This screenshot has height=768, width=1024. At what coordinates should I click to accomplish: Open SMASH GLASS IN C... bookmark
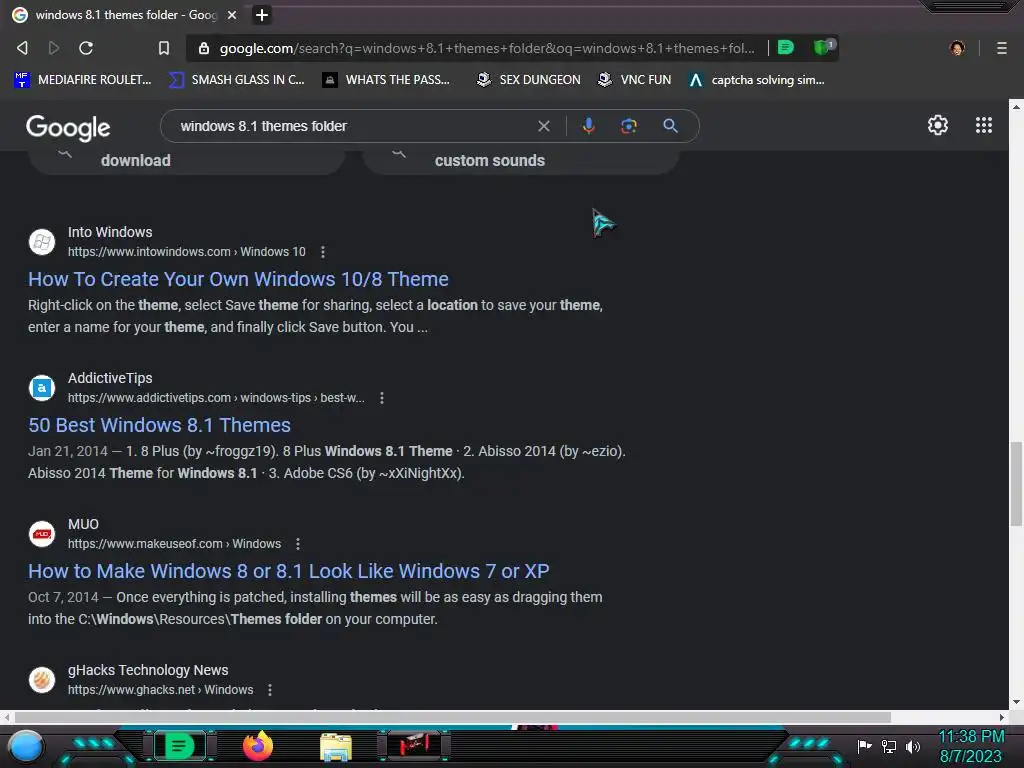(x=236, y=80)
